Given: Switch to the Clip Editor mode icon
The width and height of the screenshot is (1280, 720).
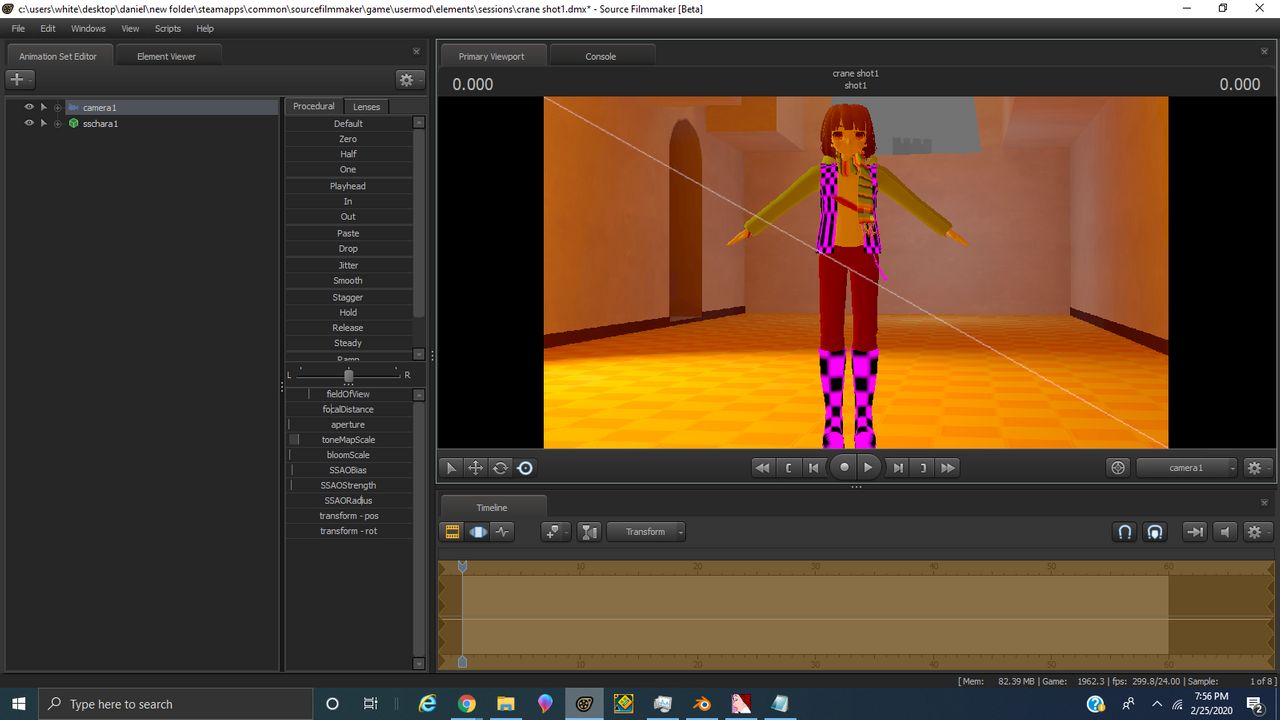Looking at the screenshot, I should click(x=452, y=532).
